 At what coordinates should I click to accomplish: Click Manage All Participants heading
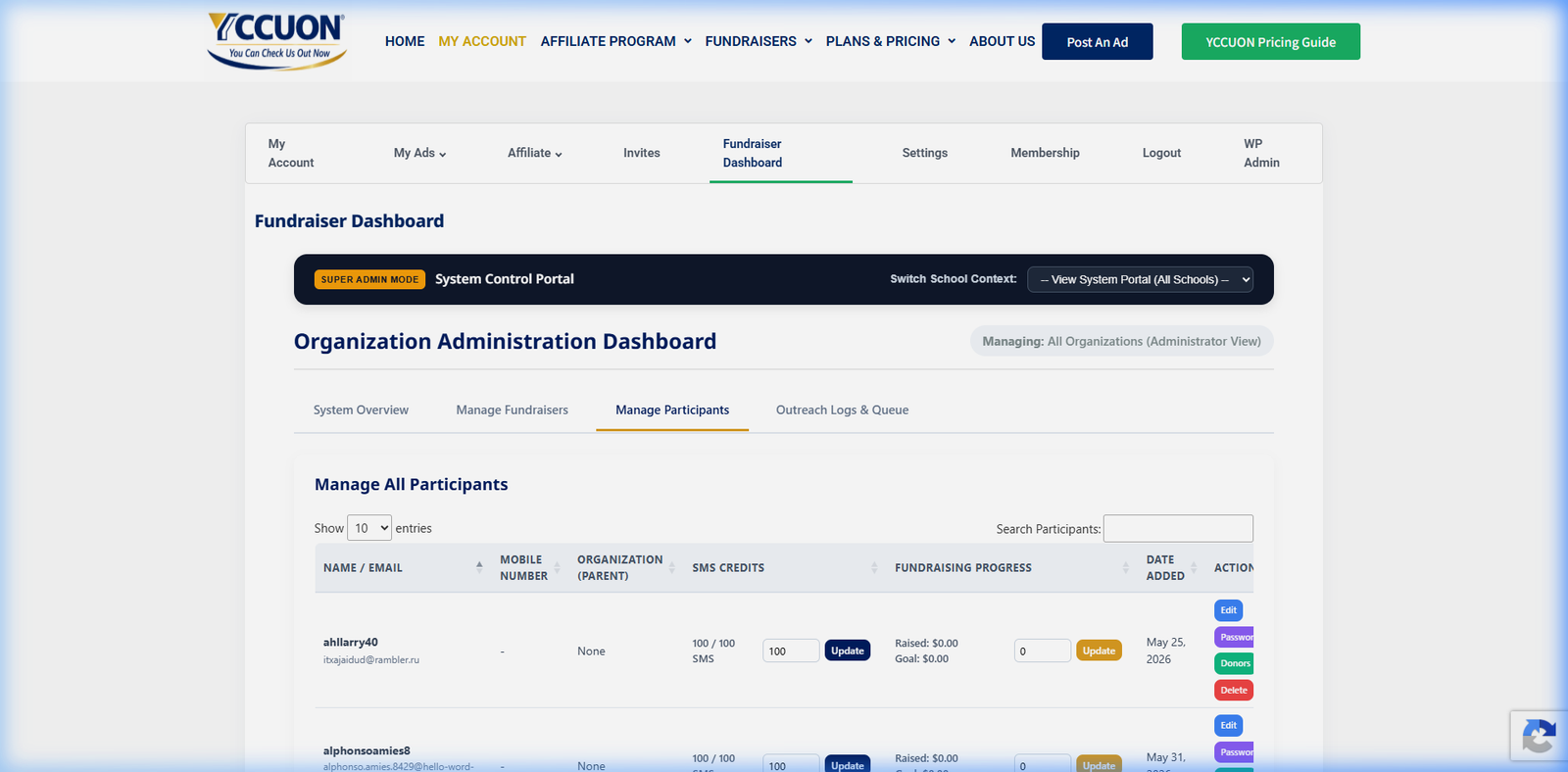click(x=411, y=484)
